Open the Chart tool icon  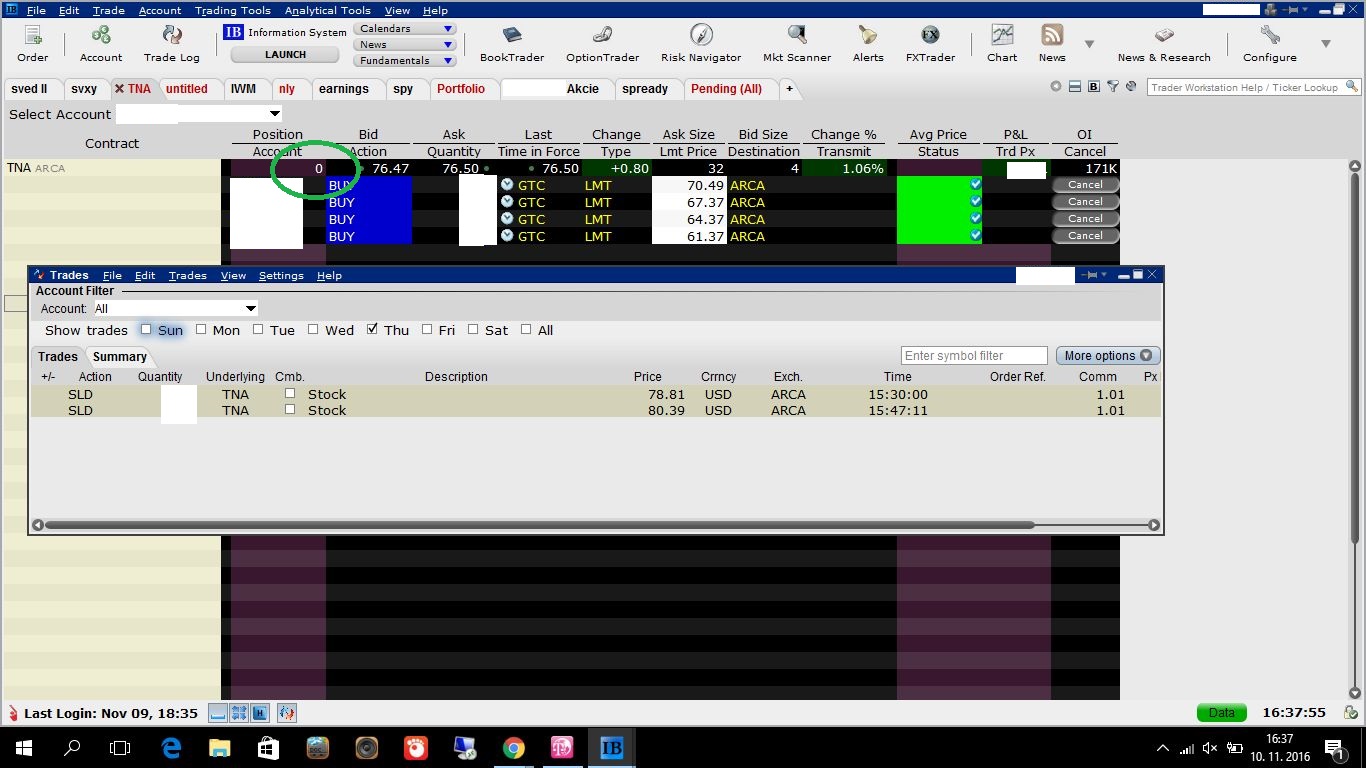tap(1002, 44)
